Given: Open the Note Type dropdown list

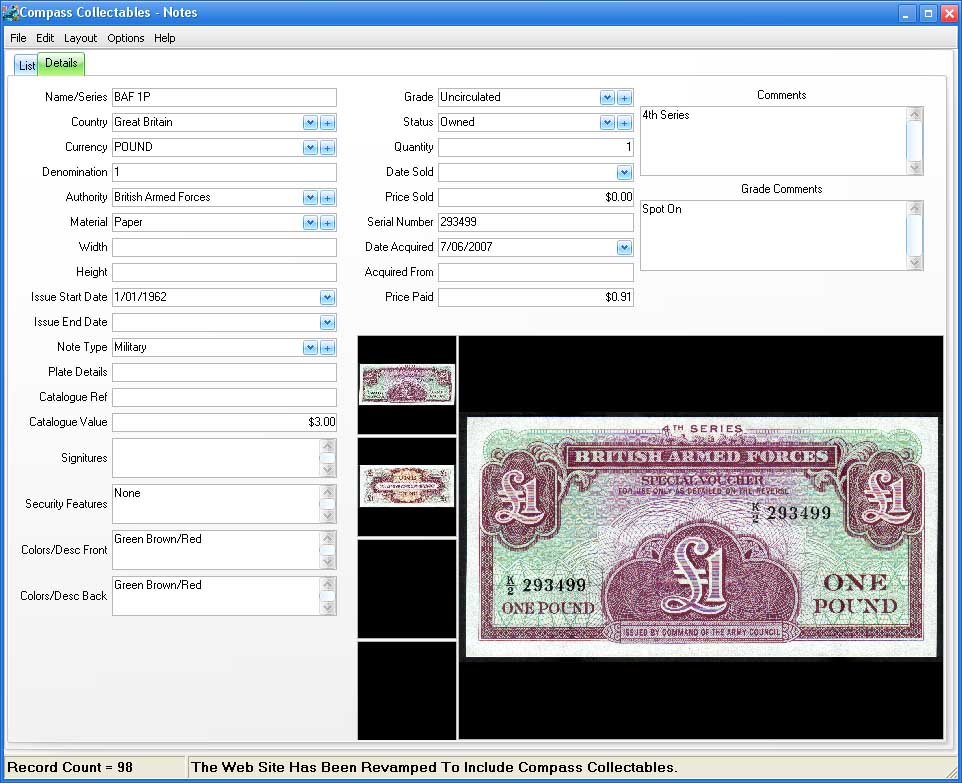Looking at the screenshot, I should click(310, 348).
